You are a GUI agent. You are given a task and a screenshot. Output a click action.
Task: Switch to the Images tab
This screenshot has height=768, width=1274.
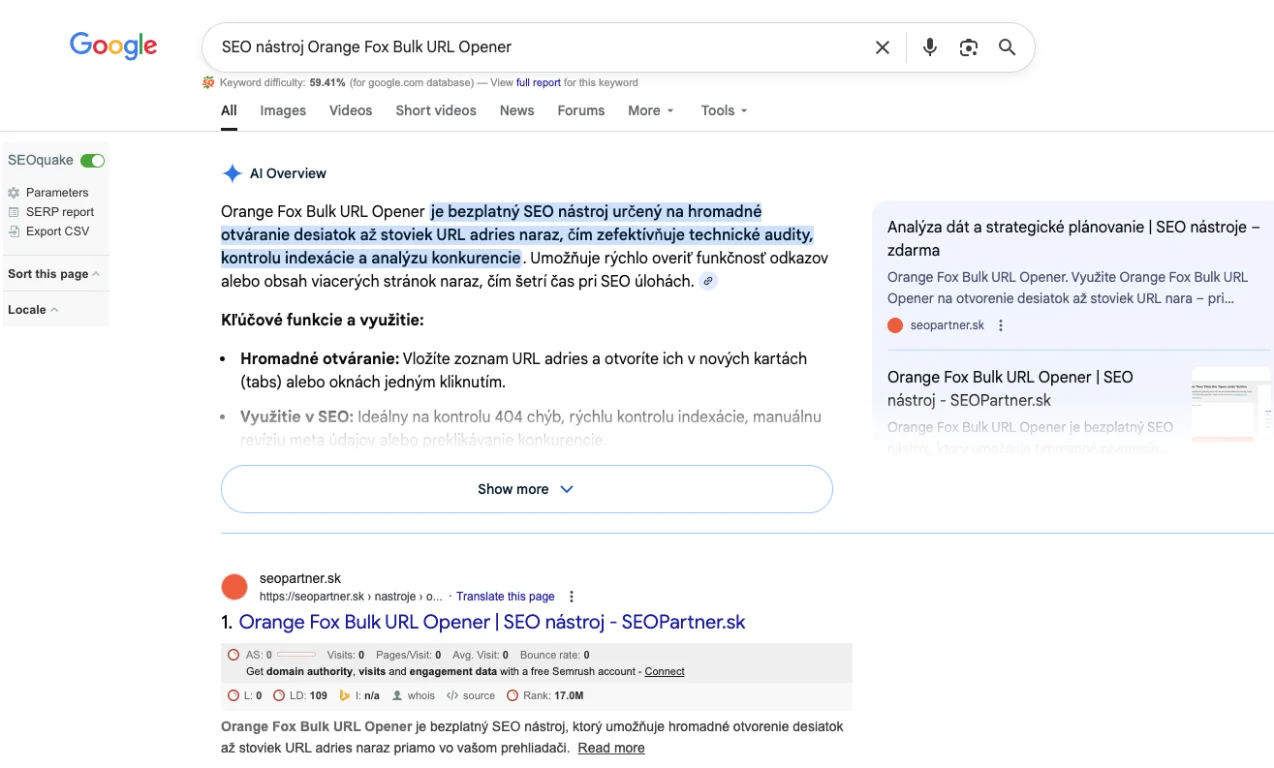tap(283, 111)
